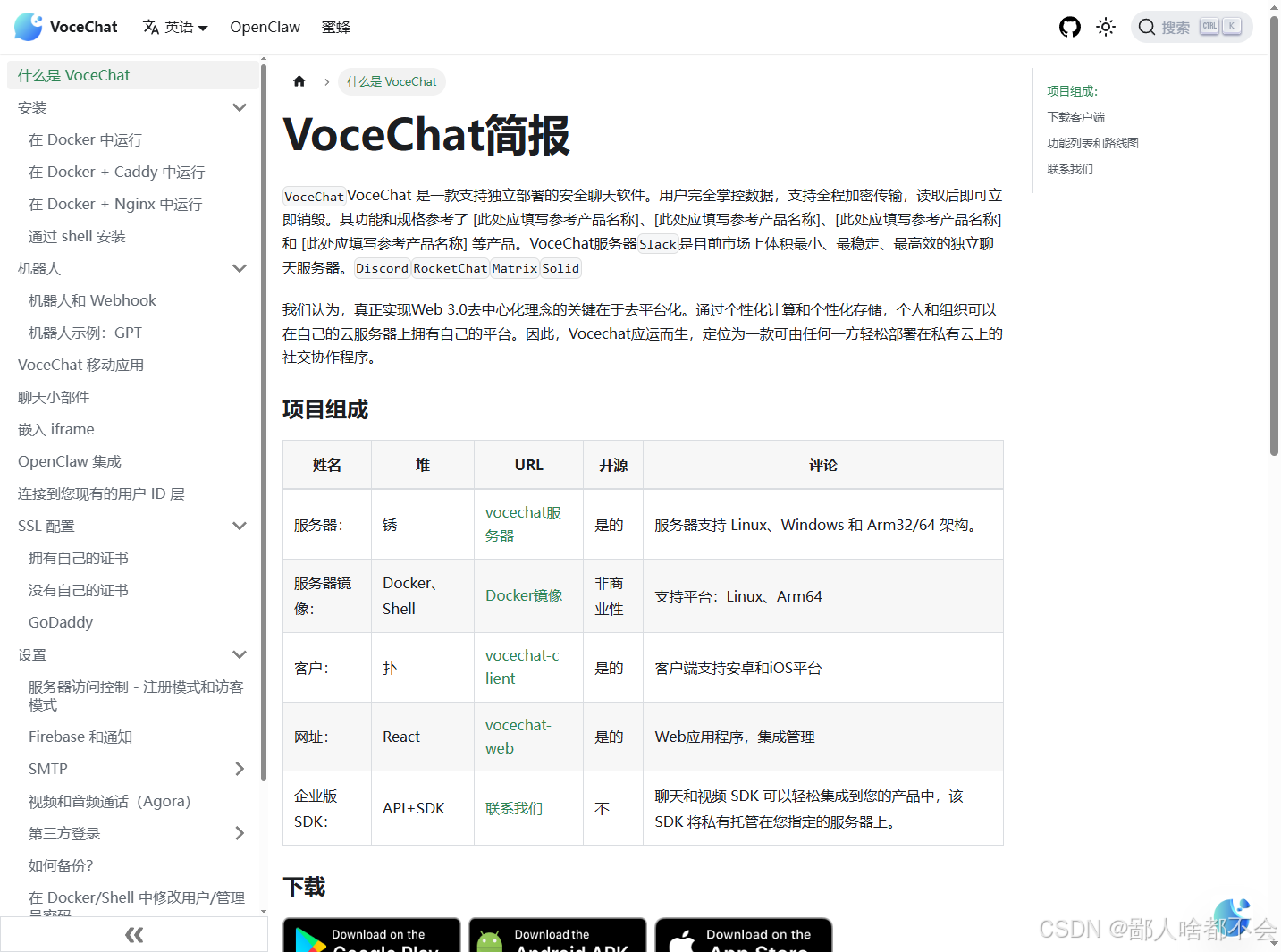Click the floating chat widget bubble

coord(1232,917)
